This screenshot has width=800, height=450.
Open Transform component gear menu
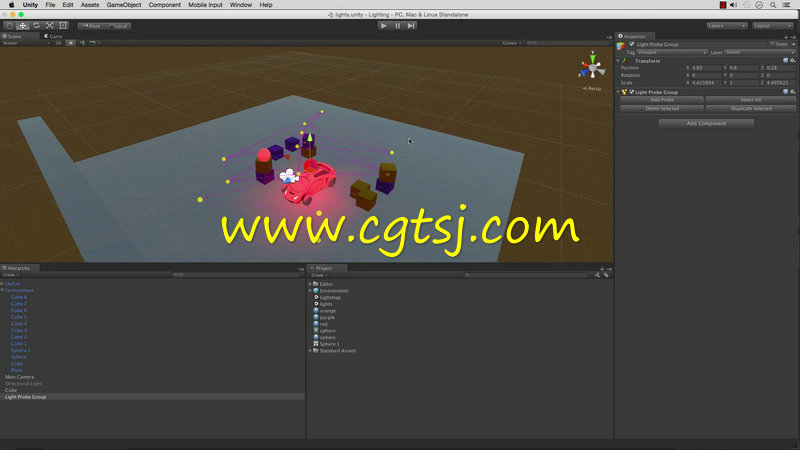(x=793, y=61)
